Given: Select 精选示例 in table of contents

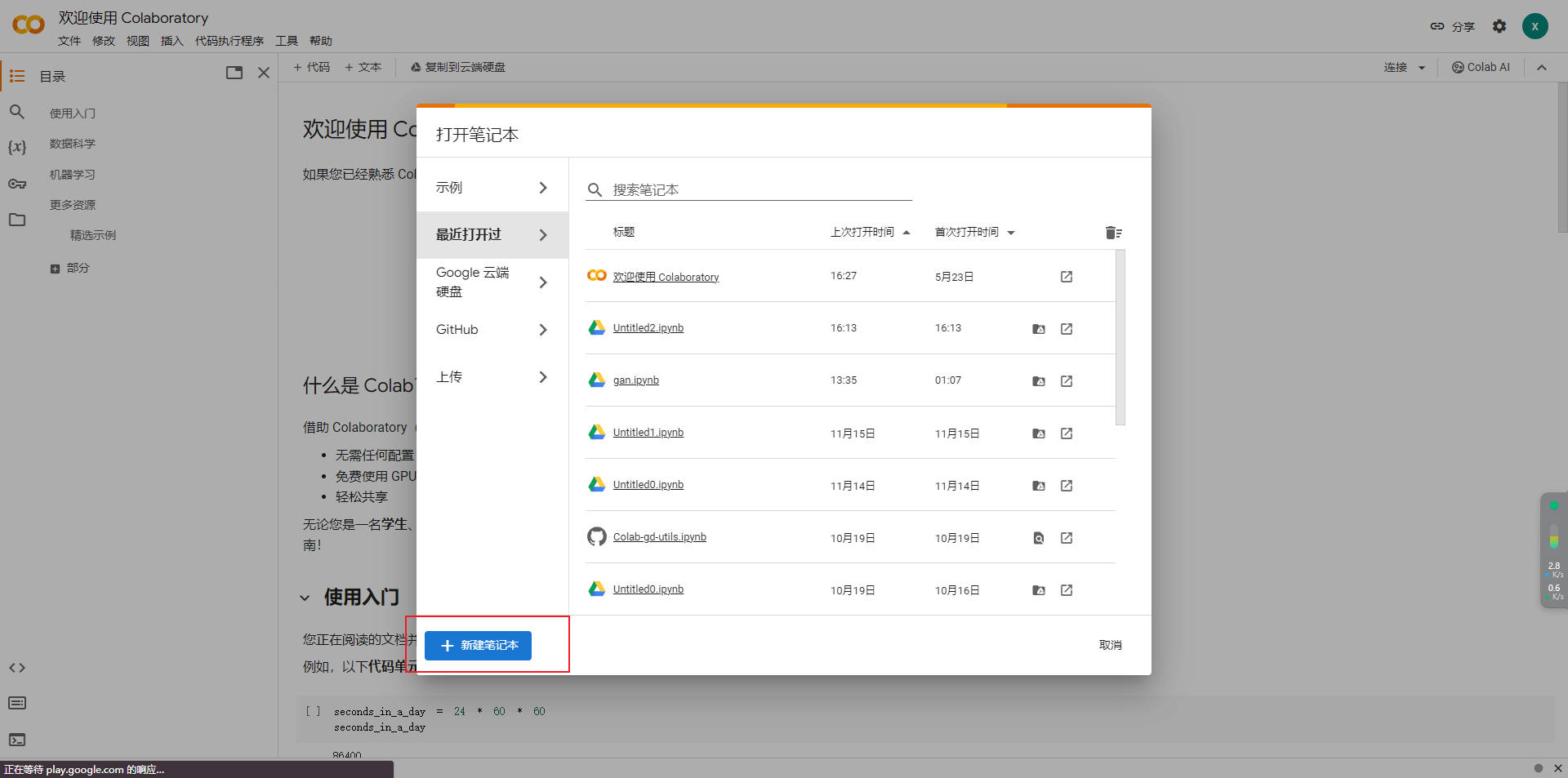Looking at the screenshot, I should (93, 235).
